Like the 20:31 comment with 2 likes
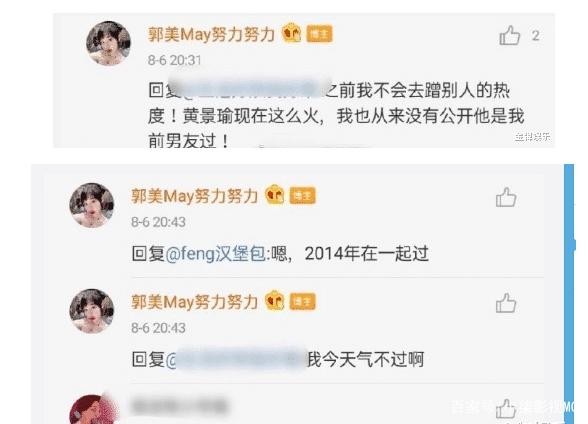588x424 pixels. tap(510, 36)
